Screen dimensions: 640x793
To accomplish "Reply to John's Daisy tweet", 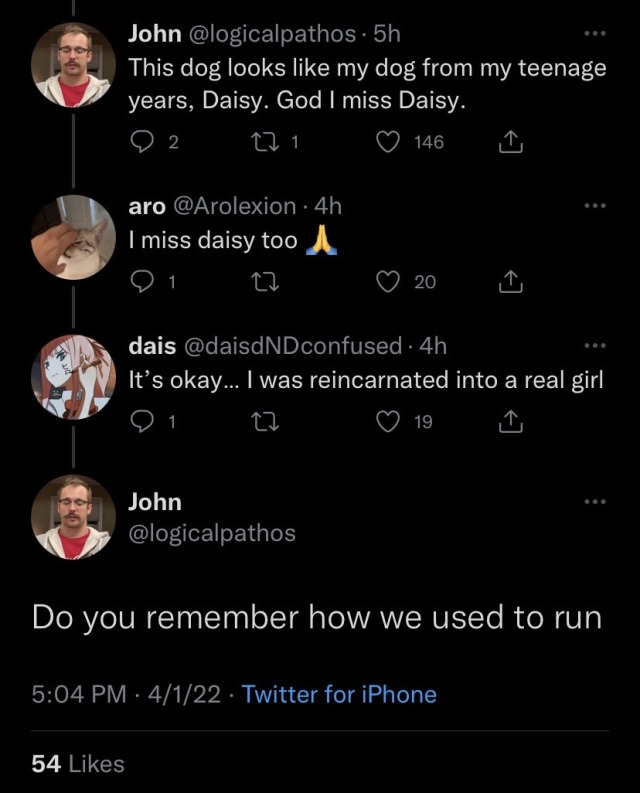I will 142,142.
